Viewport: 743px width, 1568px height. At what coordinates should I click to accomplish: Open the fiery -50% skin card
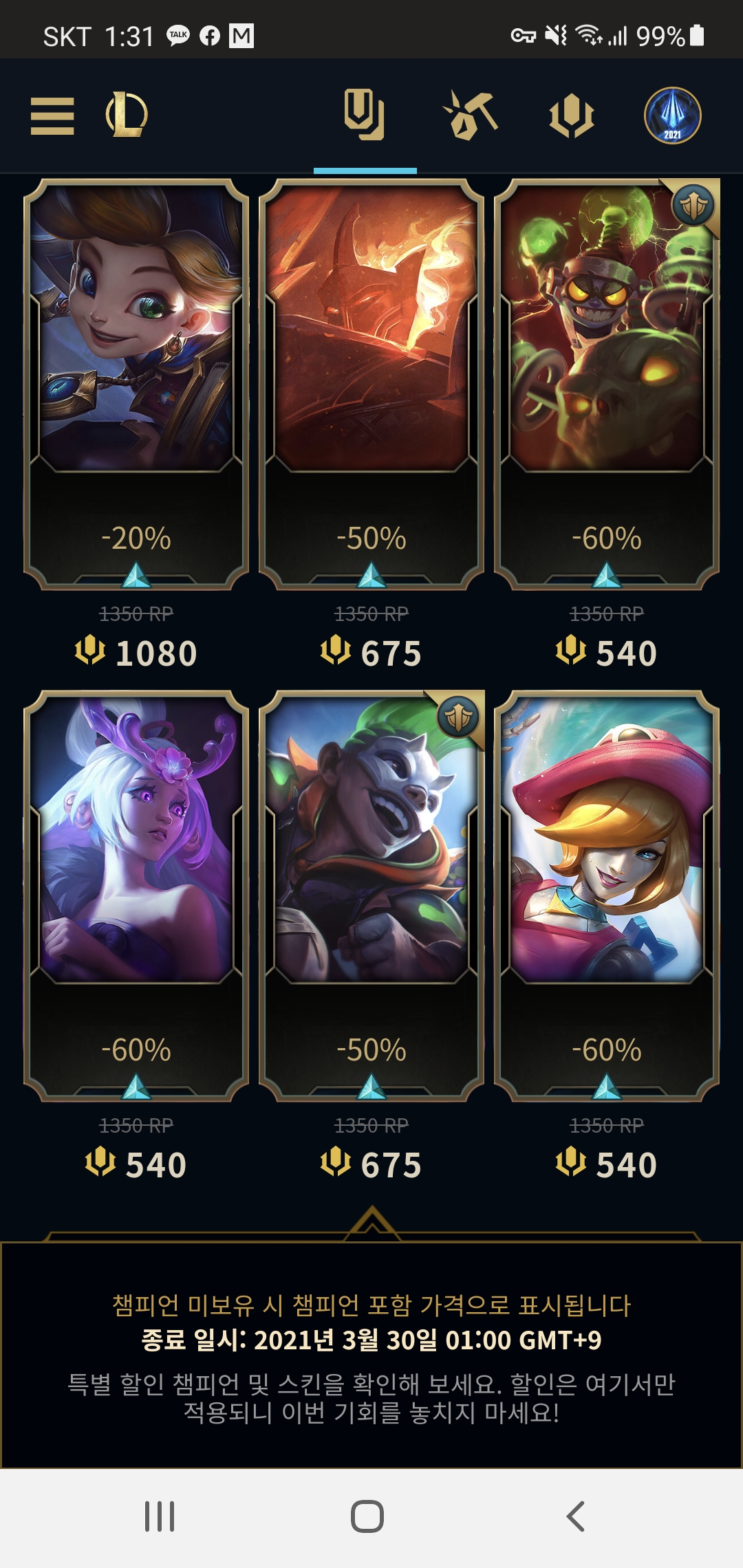[371, 384]
